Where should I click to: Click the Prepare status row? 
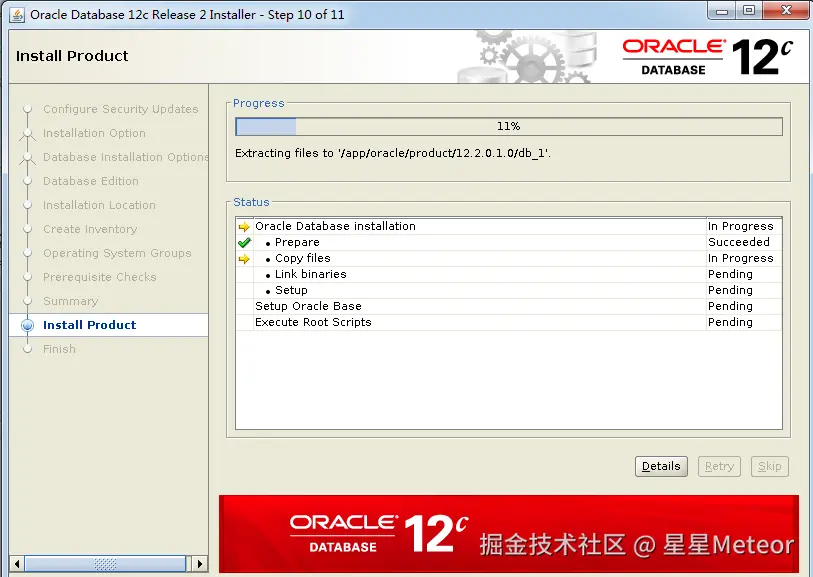(x=509, y=242)
